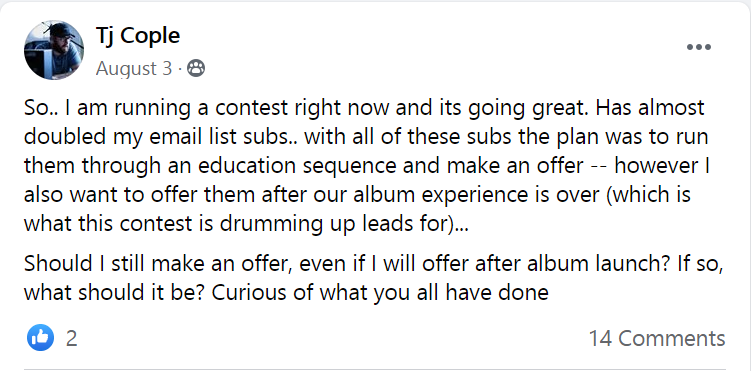751x371 pixels.
Task: Click the "--" dash before "however"
Action: (x=598, y=167)
